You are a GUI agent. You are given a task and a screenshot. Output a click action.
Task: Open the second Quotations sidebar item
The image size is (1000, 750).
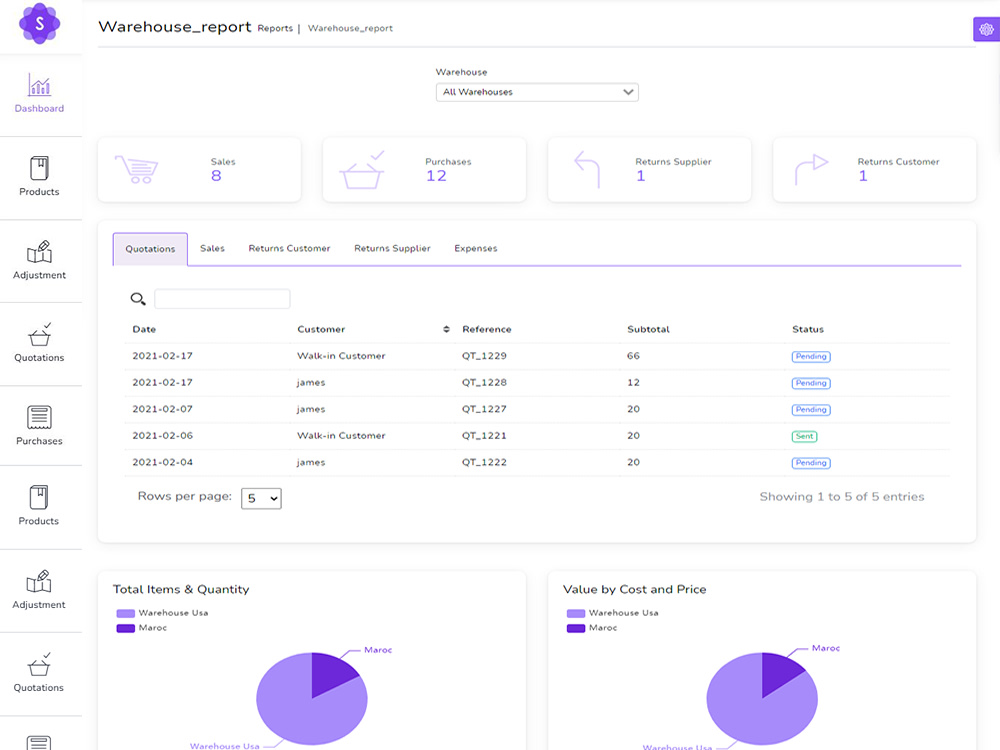[x=39, y=672]
